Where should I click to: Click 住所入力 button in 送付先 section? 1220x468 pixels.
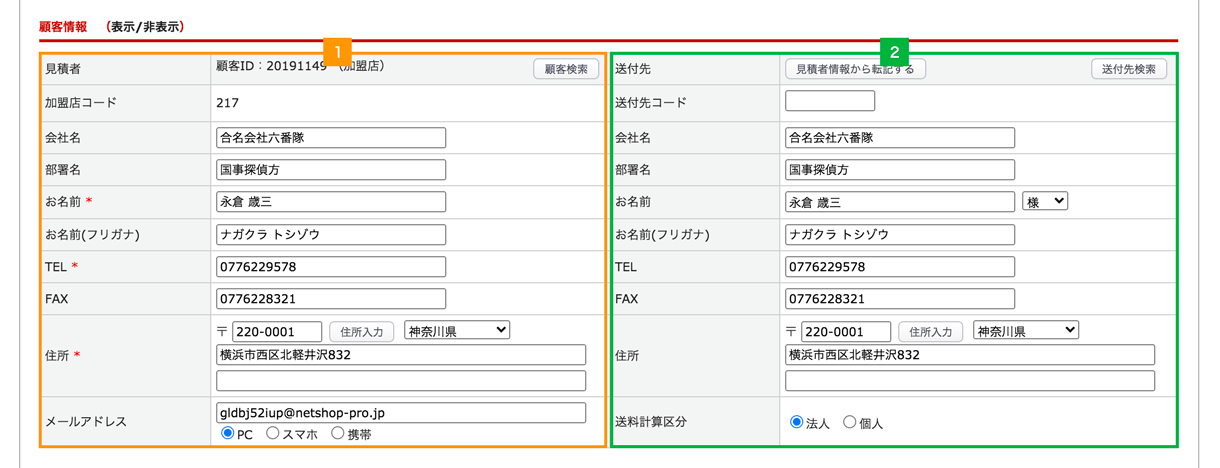pyautogui.click(x=931, y=331)
